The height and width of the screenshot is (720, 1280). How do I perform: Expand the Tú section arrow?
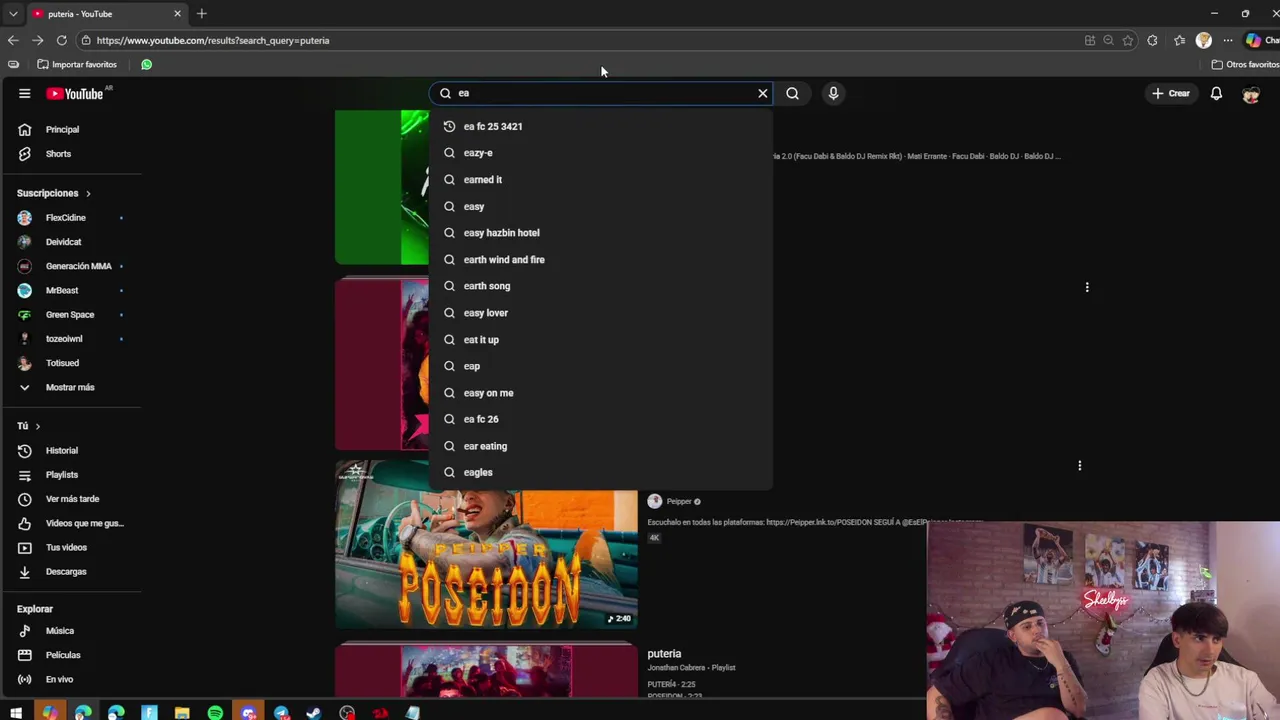(x=38, y=426)
